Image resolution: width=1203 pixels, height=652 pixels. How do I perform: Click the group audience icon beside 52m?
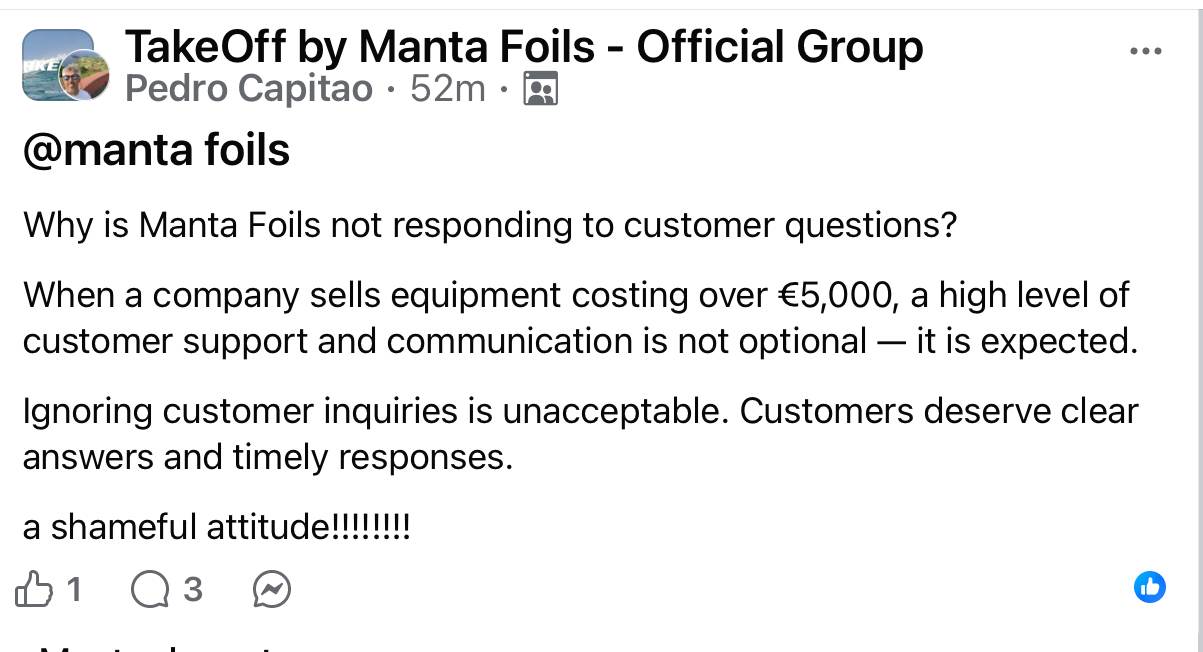pos(540,90)
